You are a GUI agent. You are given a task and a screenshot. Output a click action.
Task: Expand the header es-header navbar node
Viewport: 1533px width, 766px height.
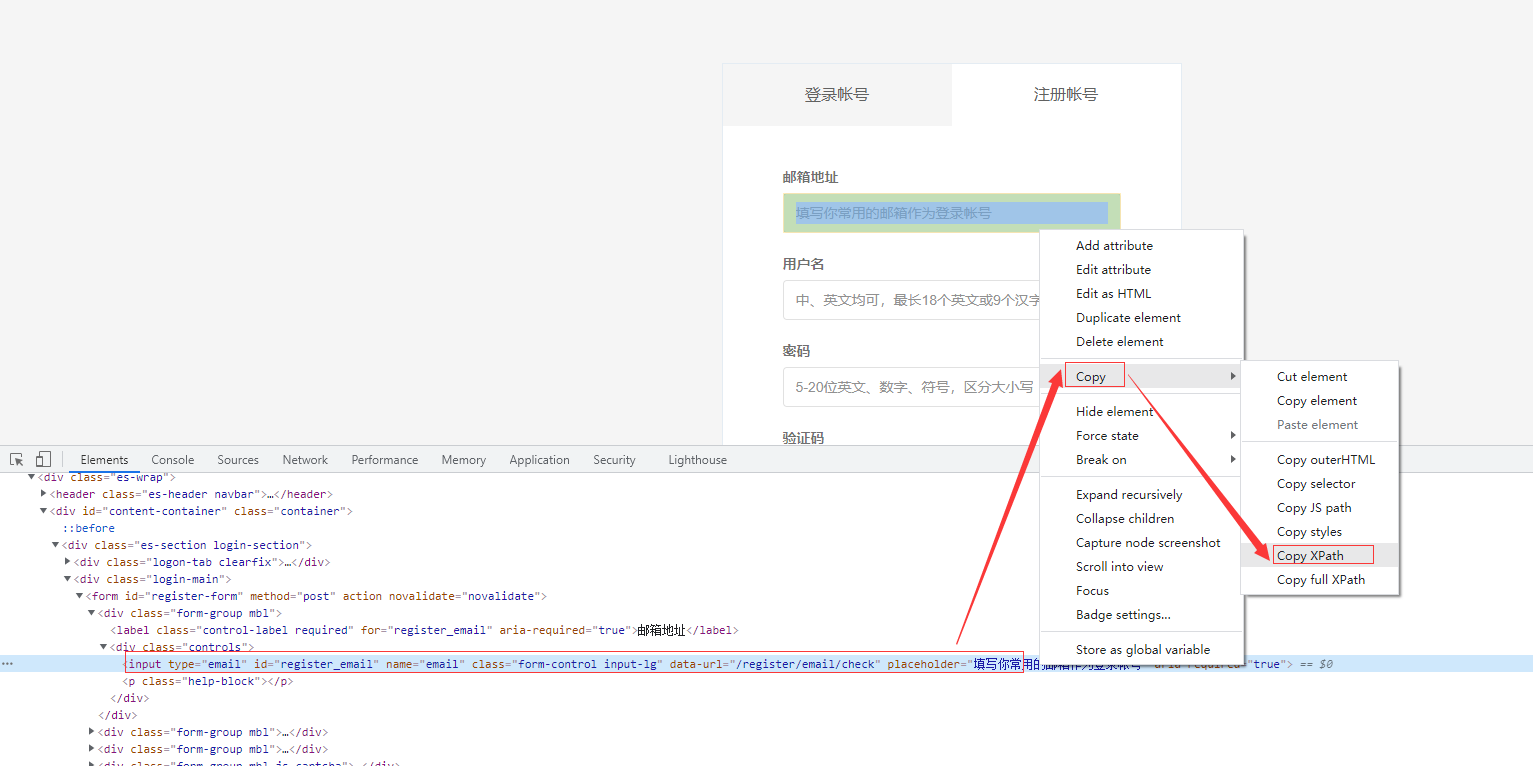click(x=43, y=494)
